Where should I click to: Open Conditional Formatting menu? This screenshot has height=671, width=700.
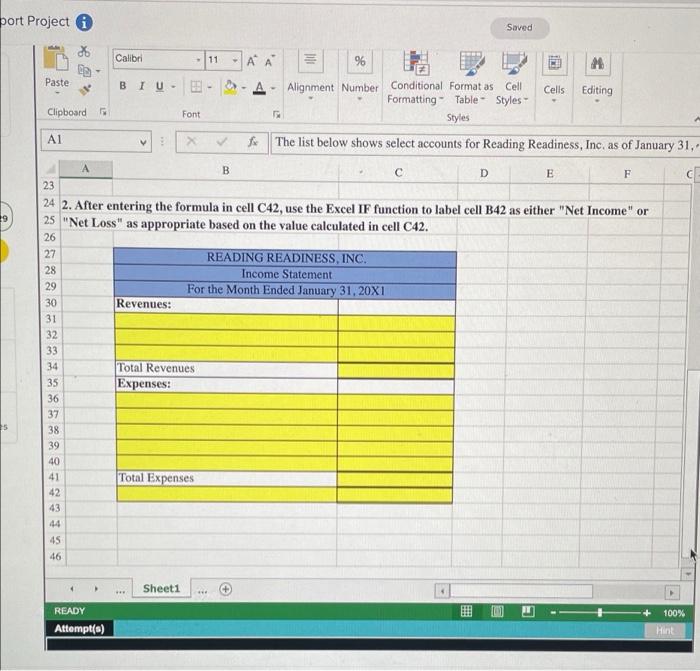tap(416, 78)
